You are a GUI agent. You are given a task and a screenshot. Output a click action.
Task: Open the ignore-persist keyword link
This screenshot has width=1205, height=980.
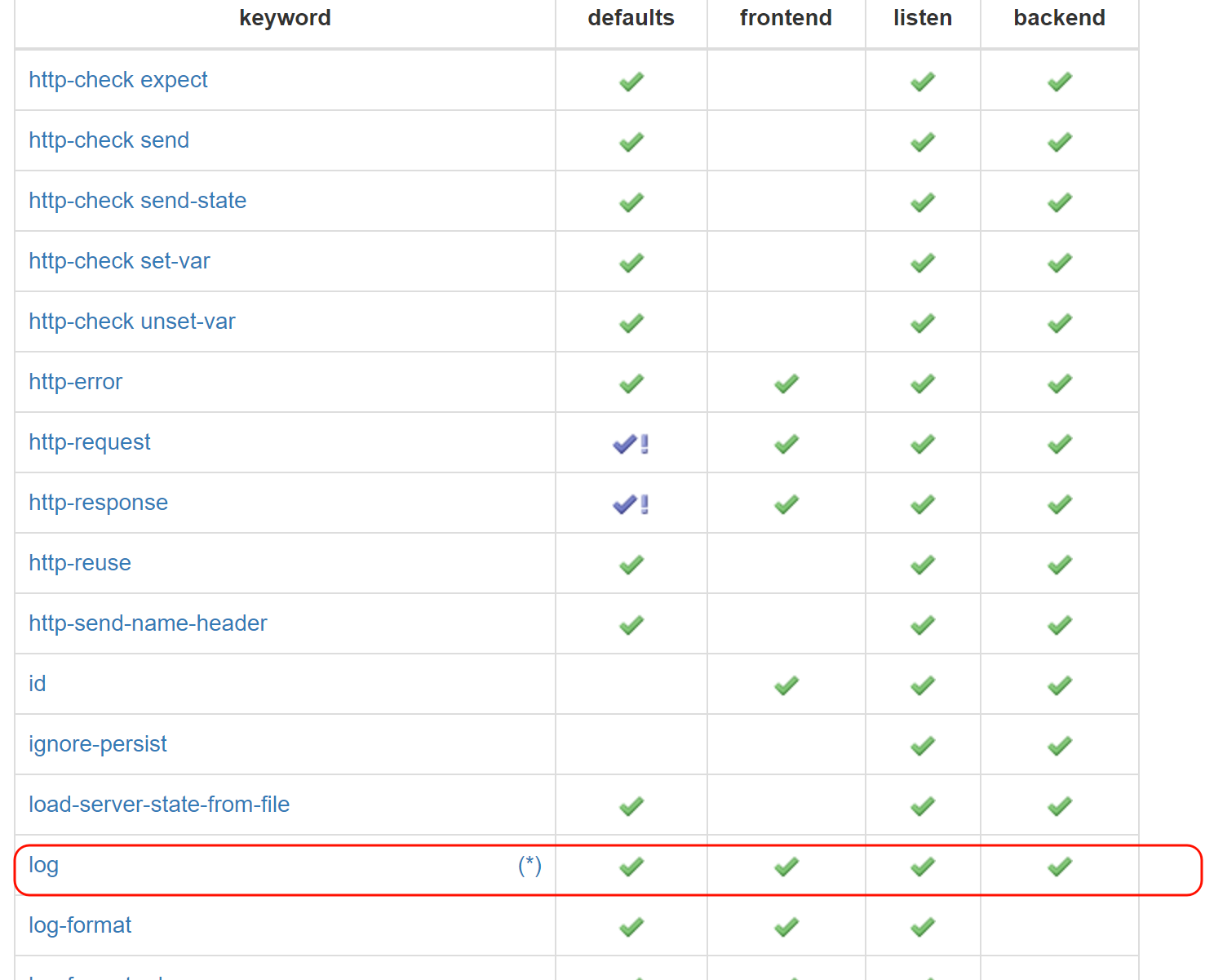pyautogui.click(x=97, y=744)
